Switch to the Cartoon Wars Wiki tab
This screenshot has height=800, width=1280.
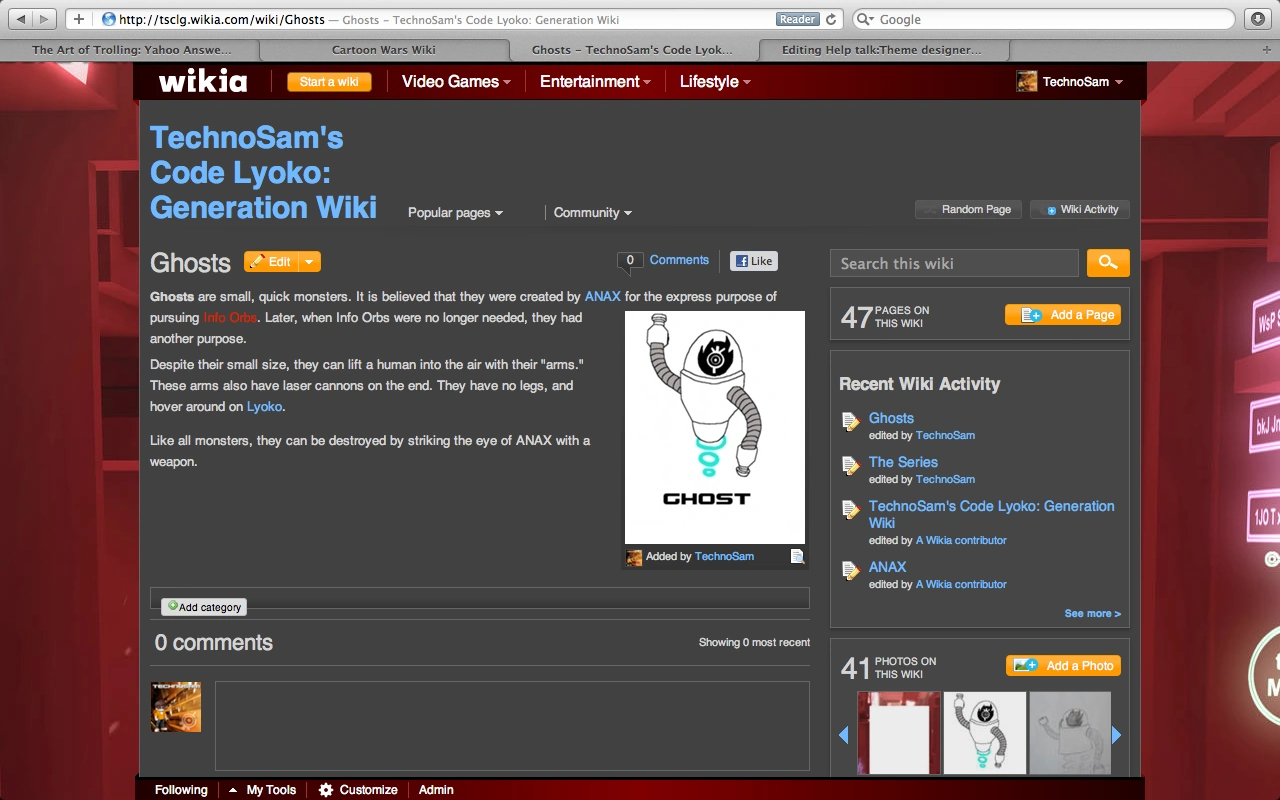pyautogui.click(x=383, y=49)
